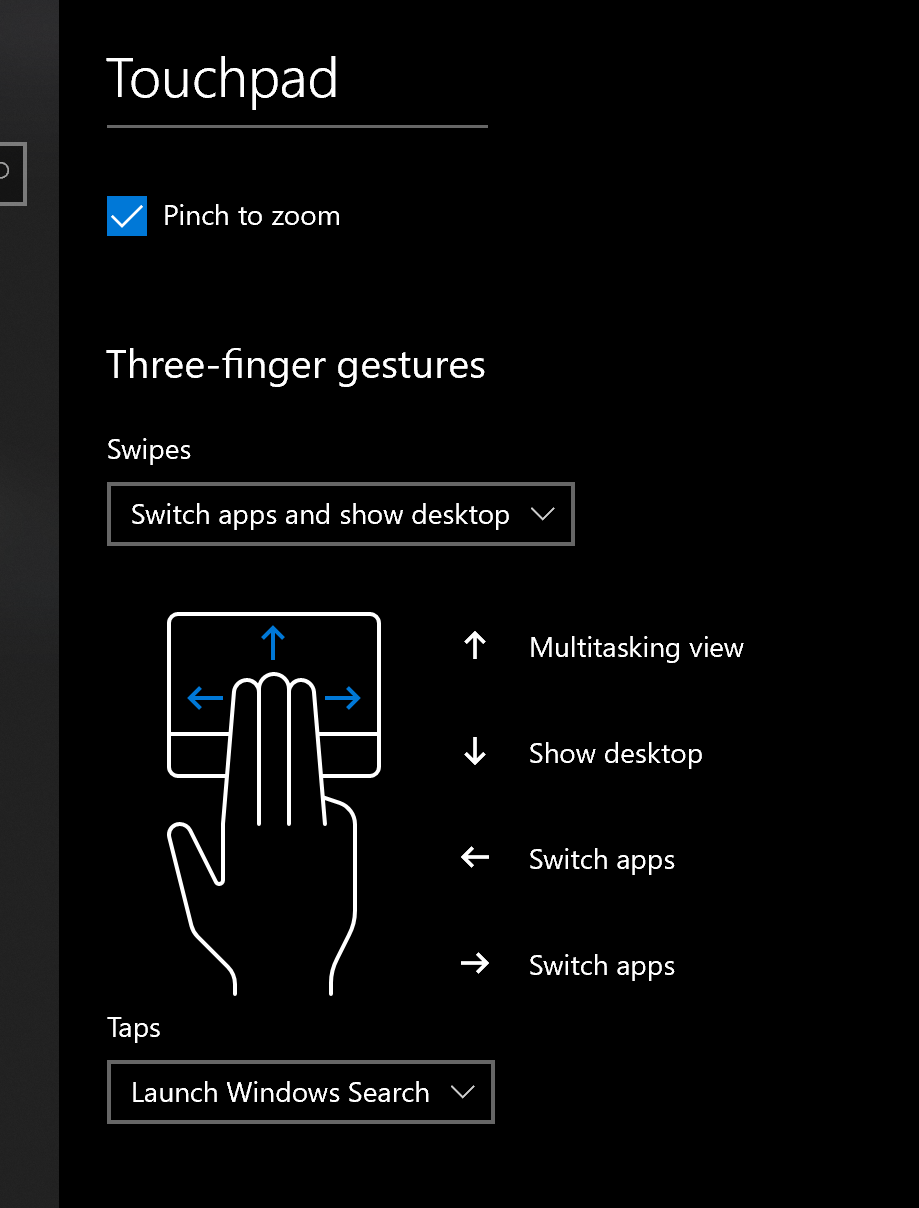Click the blue left arrow on touchpad diagram
The height and width of the screenshot is (1208, 919).
click(x=204, y=698)
